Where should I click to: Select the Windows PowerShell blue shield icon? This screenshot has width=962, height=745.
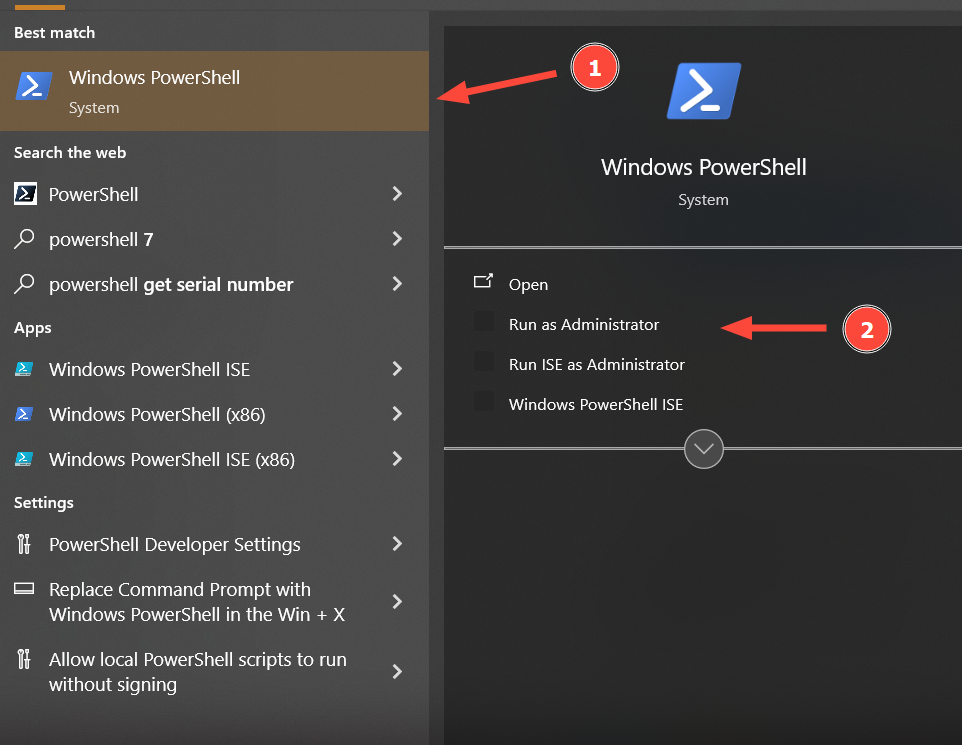pos(33,86)
